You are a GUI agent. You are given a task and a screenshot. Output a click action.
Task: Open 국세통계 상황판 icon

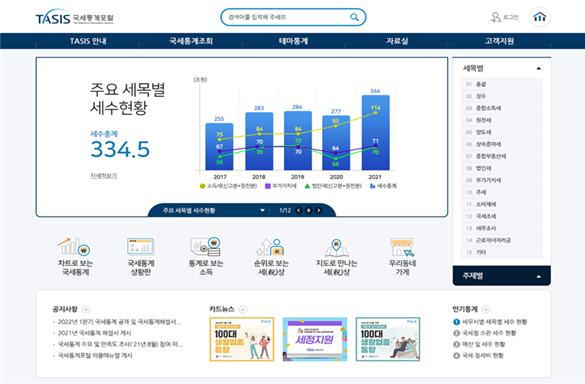[141, 247]
